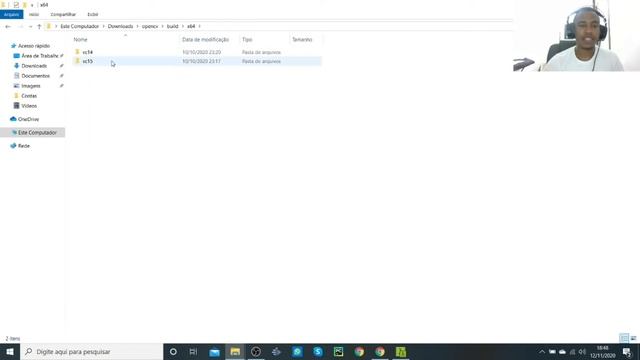The image size is (640, 360).
Task: Open Acesso rápido in navigation pane
Action: coord(34,46)
